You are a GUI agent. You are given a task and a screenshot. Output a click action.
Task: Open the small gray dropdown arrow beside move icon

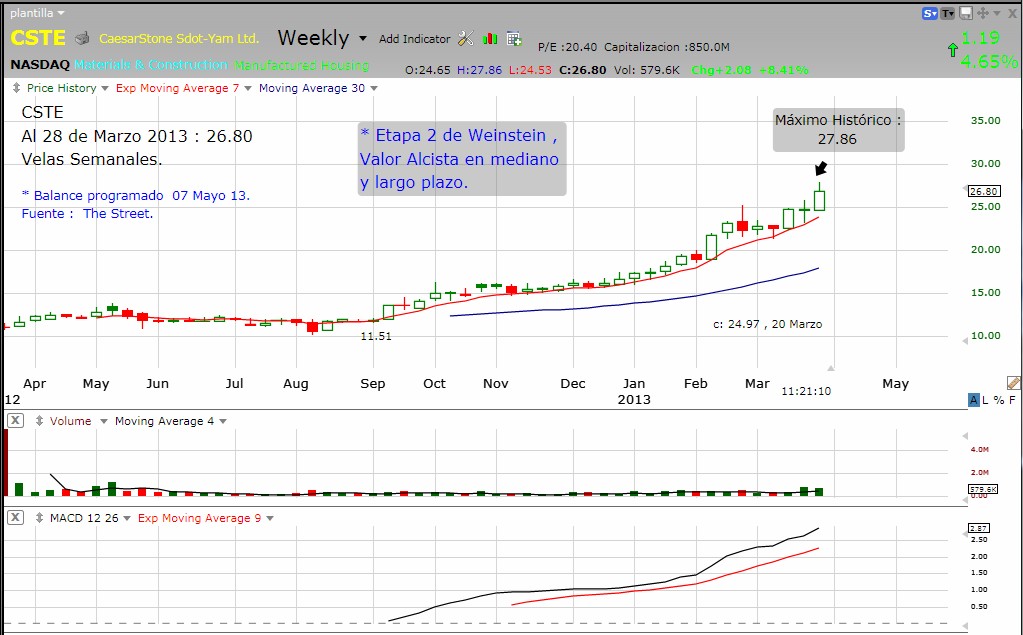[997, 13]
